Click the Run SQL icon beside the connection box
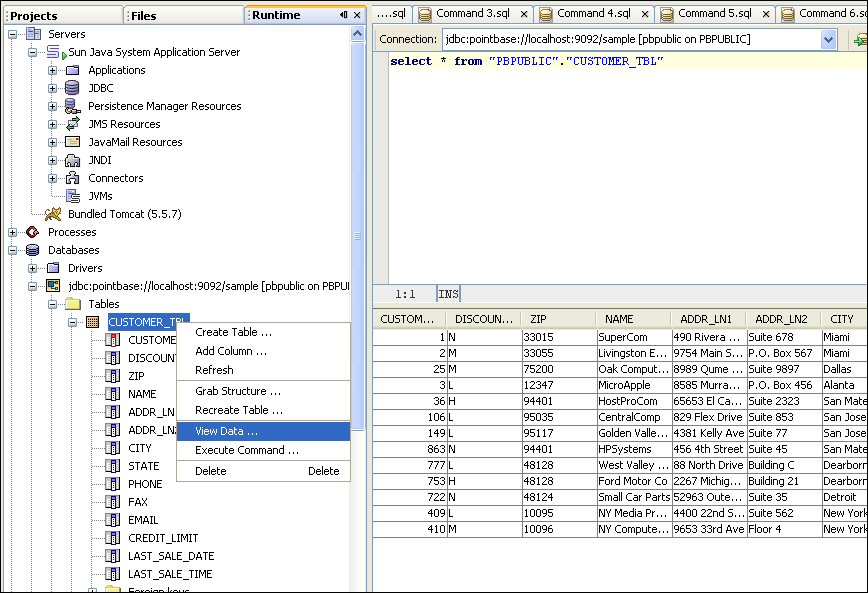Image resolution: width=868 pixels, height=593 pixels. 860,40
